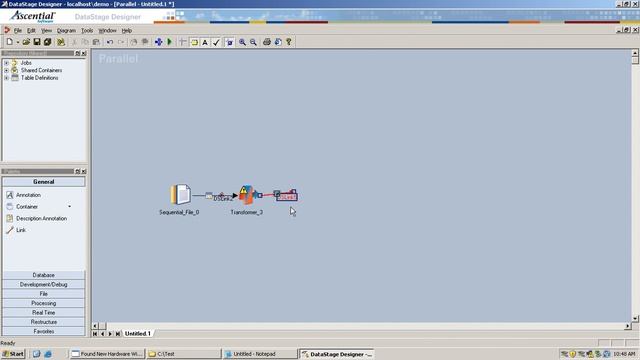The width and height of the screenshot is (640, 360).
Task: Select Jobs folder in repository
Action: pyautogui.click(x=26, y=63)
